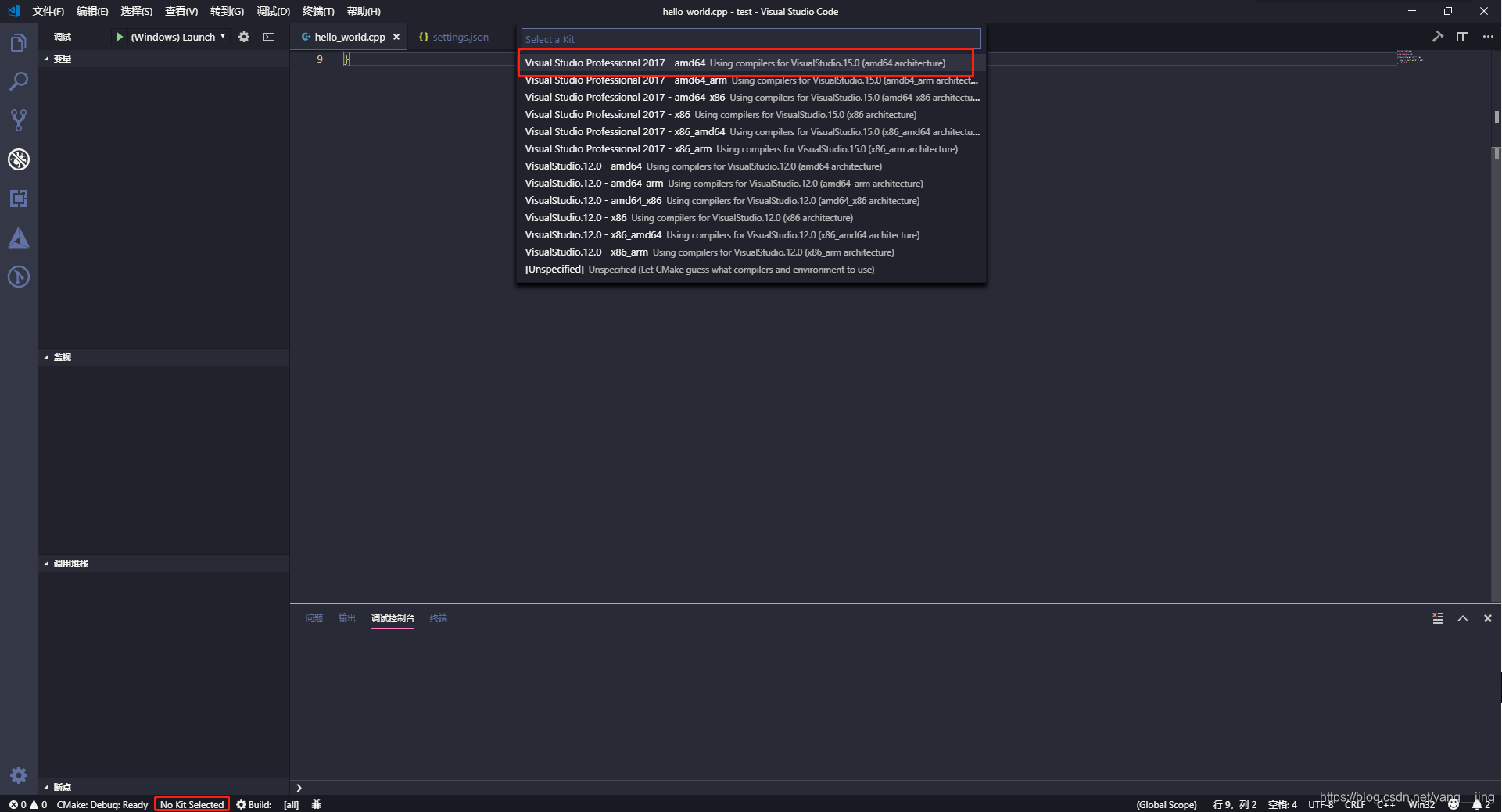Viewport: 1502px width, 812px height.
Task: Select VisualStudio.12.0 - x86 kit
Action: click(x=751, y=217)
